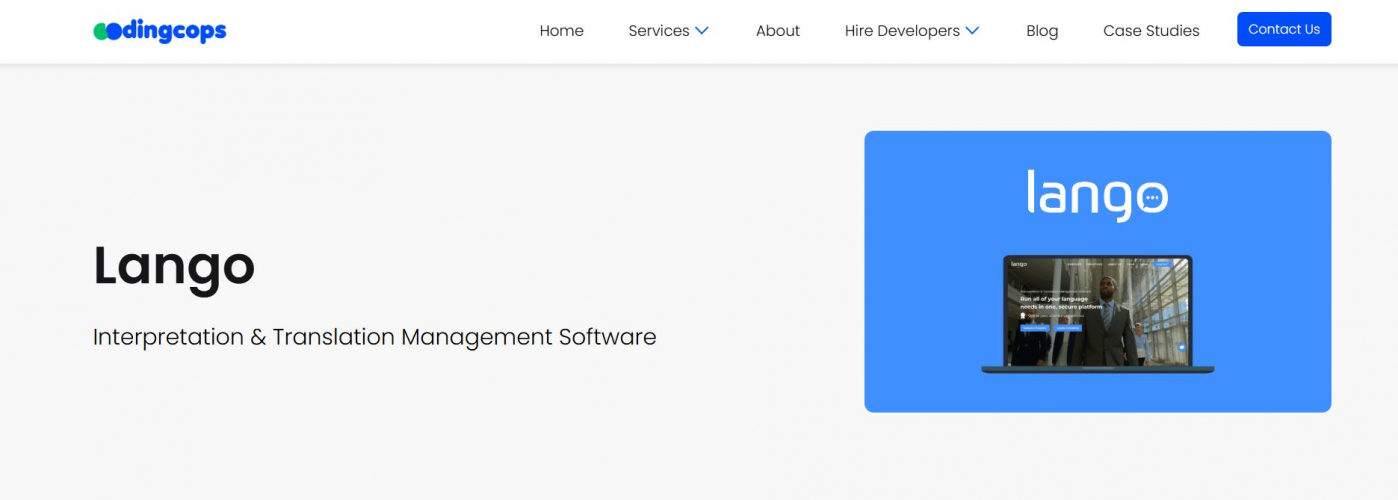Screen dimensions: 1398x500
Task: Open the codingcops logo homepage link
Action: (160, 31)
